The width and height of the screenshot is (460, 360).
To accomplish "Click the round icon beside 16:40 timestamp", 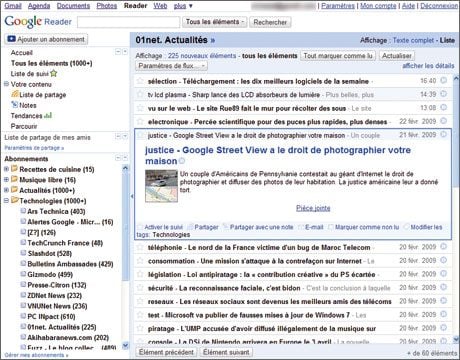I will pyautogui.click(x=444, y=80).
